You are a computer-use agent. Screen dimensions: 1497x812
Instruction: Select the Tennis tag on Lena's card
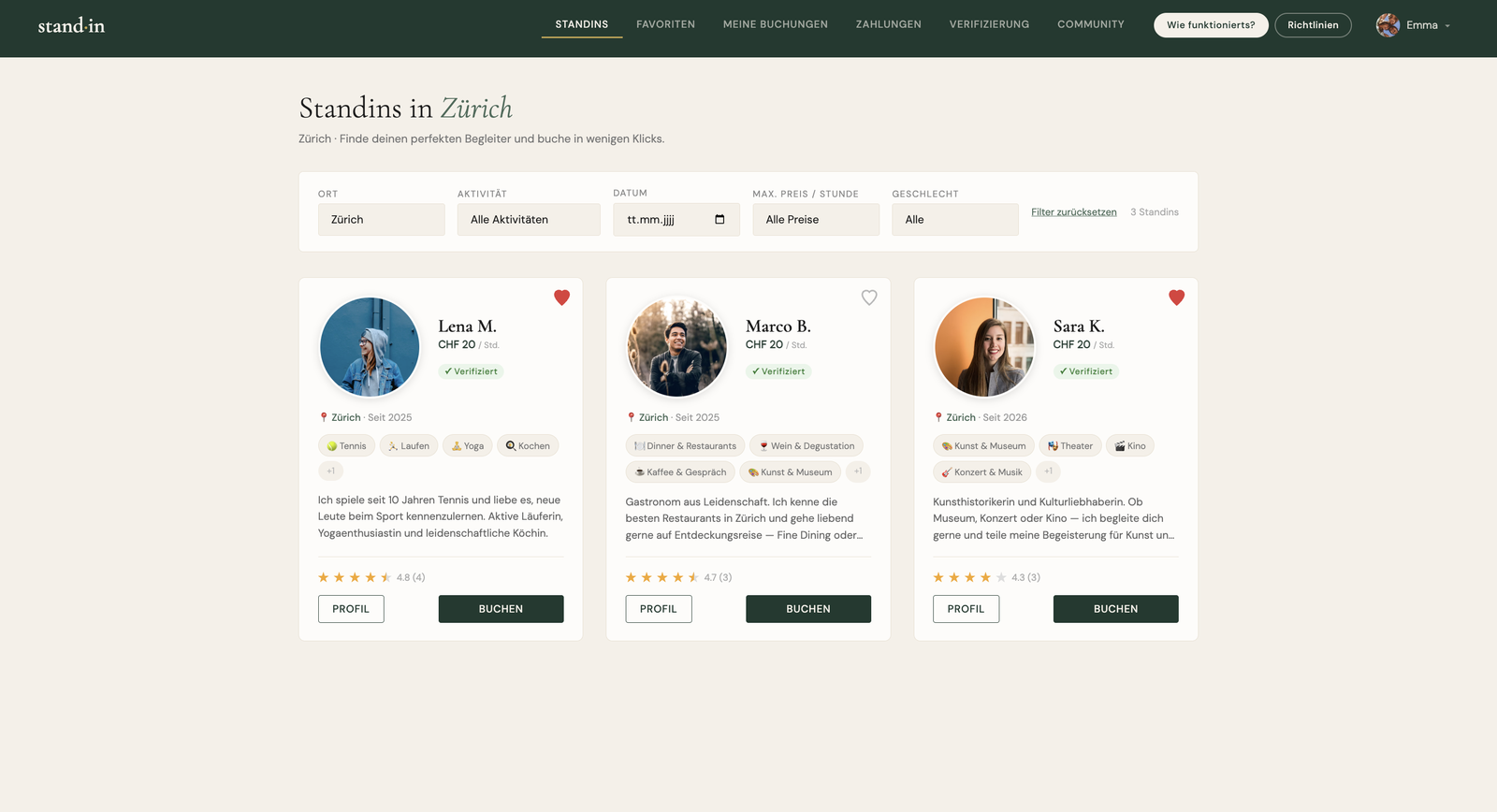[346, 446]
